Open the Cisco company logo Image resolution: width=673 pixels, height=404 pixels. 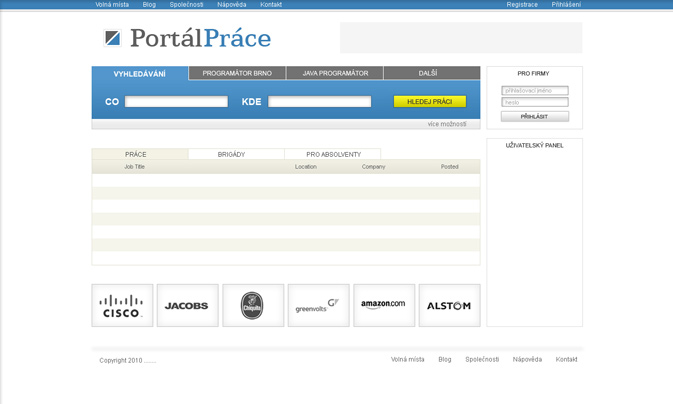[122, 305]
